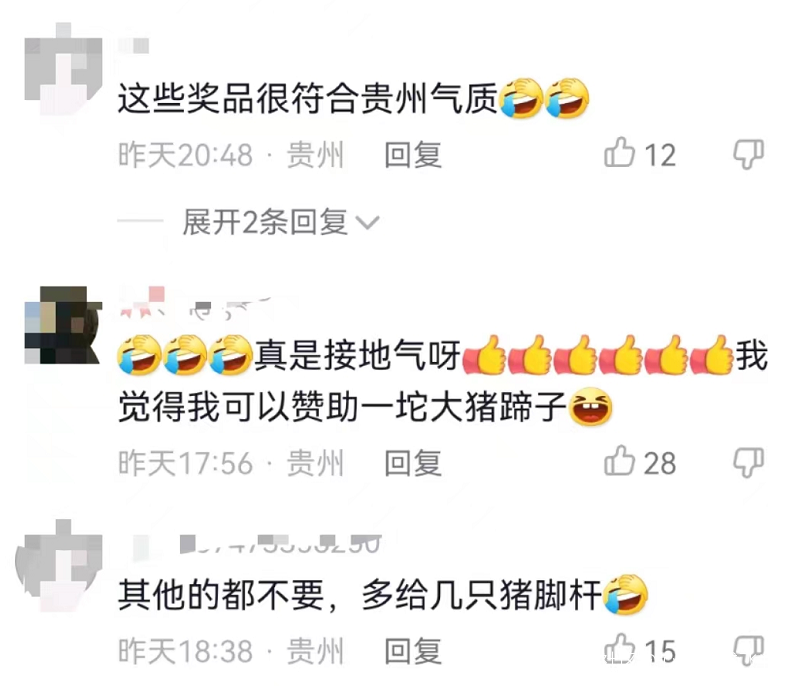Reply to the 20:48 comment
This screenshot has width=790, height=686.
click(413, 154)
